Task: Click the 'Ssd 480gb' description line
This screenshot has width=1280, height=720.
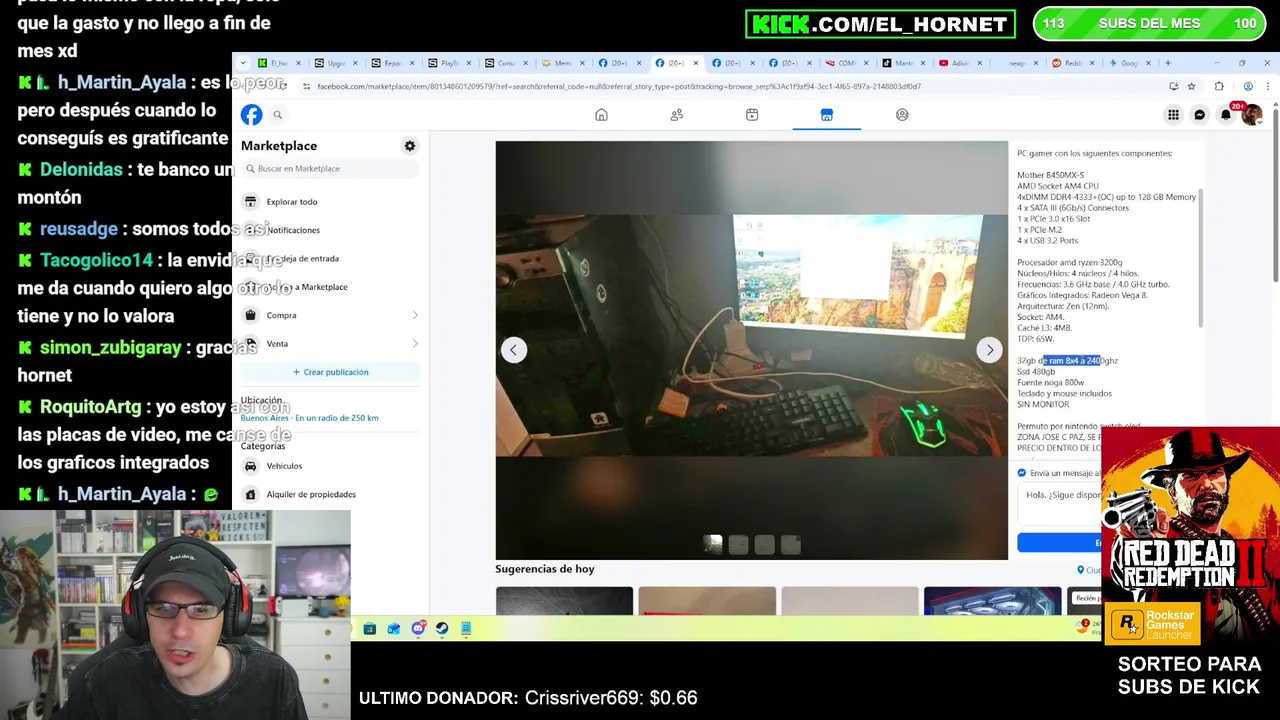Action: point(1036,372)
